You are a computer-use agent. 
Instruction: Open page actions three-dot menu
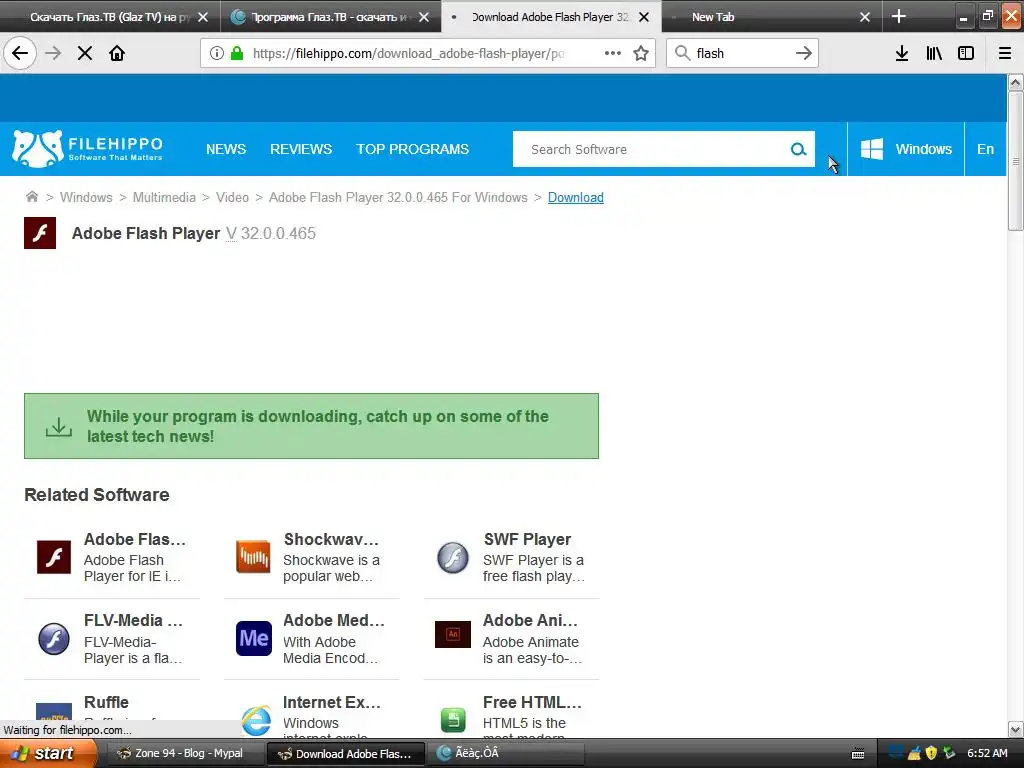(x=613, y=54)
